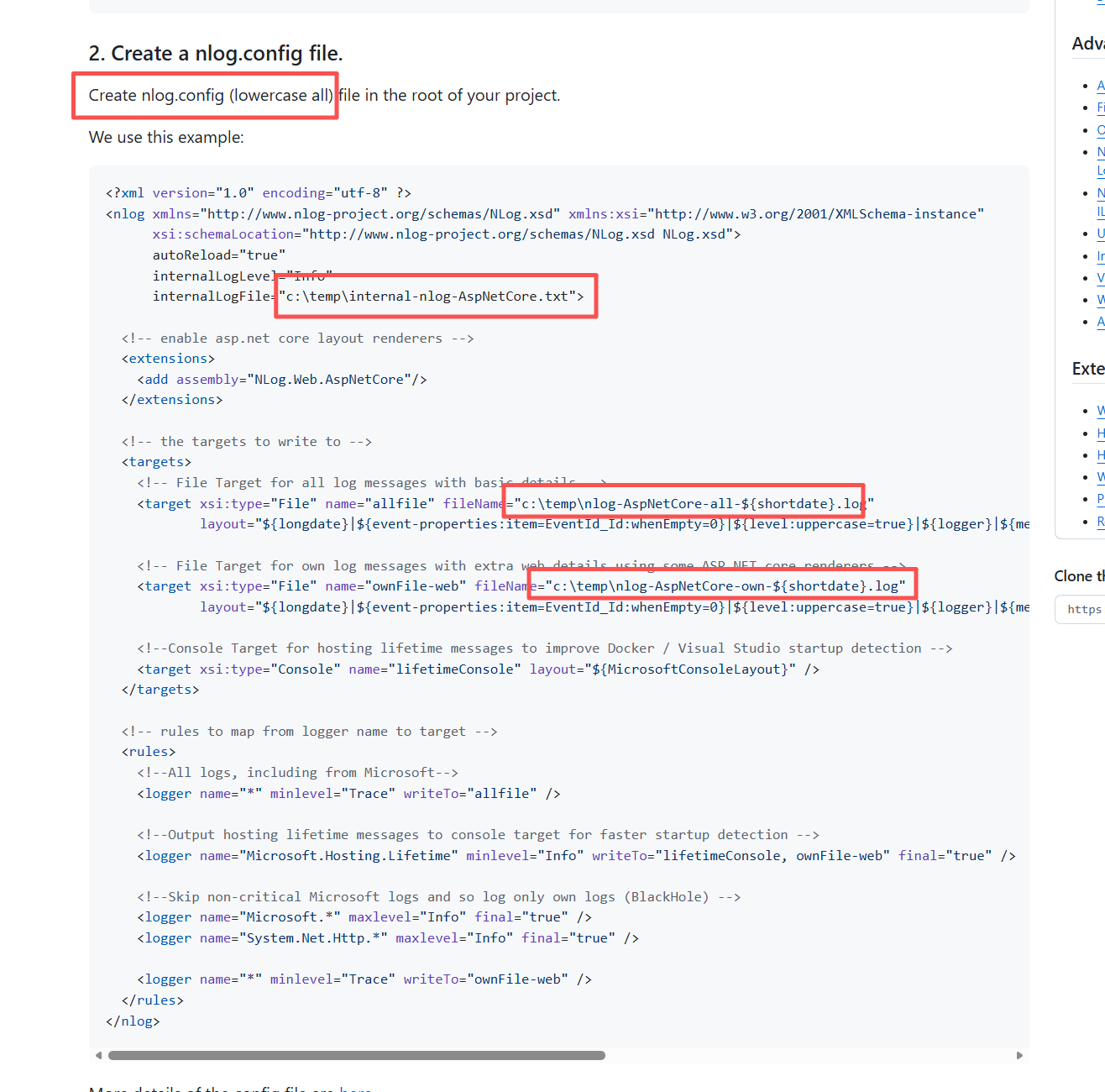
Task: Click the code block's left scroll arrow
Action: click(x=98, y=1055)
